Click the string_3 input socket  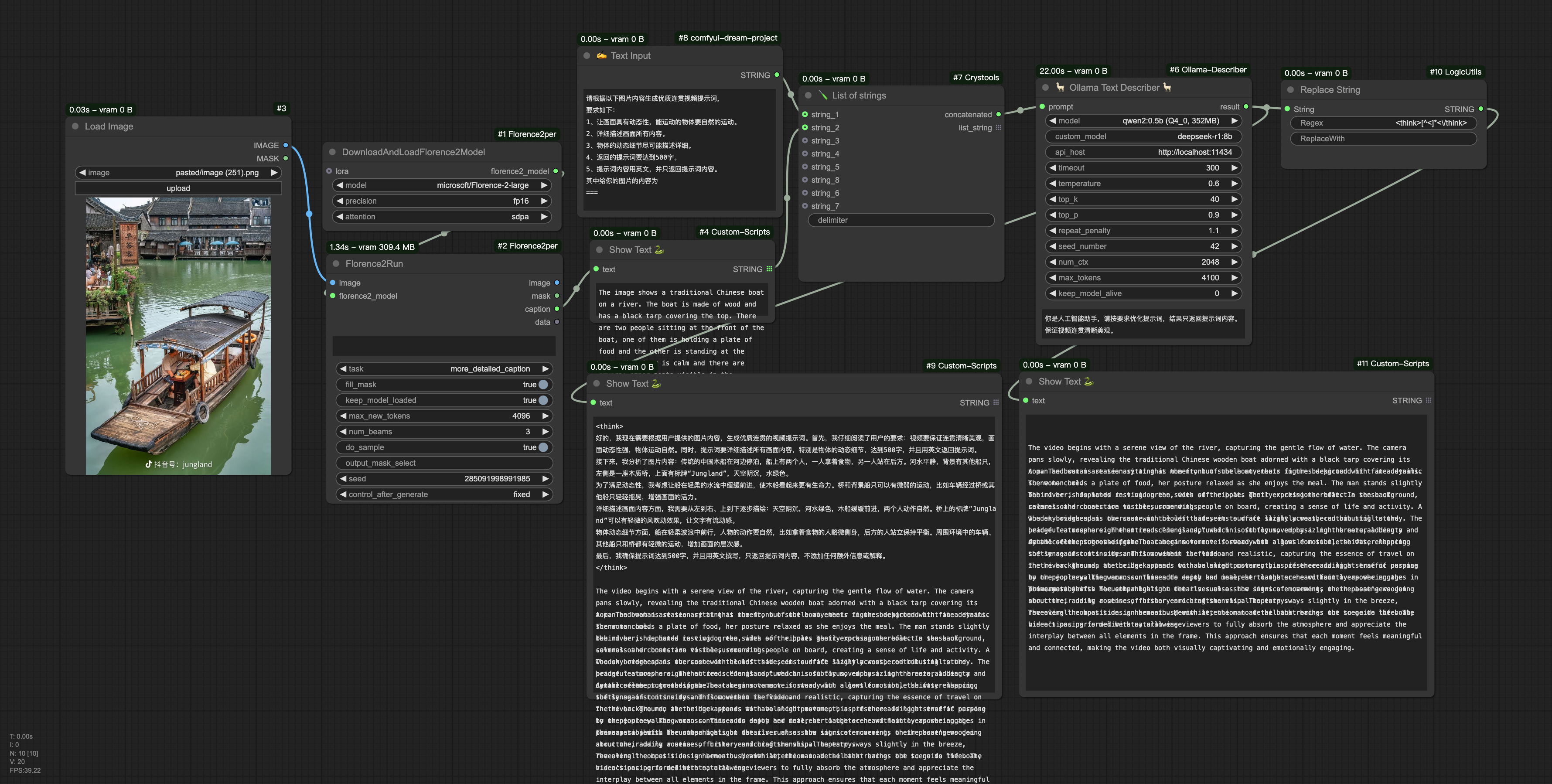click(805, 141)
